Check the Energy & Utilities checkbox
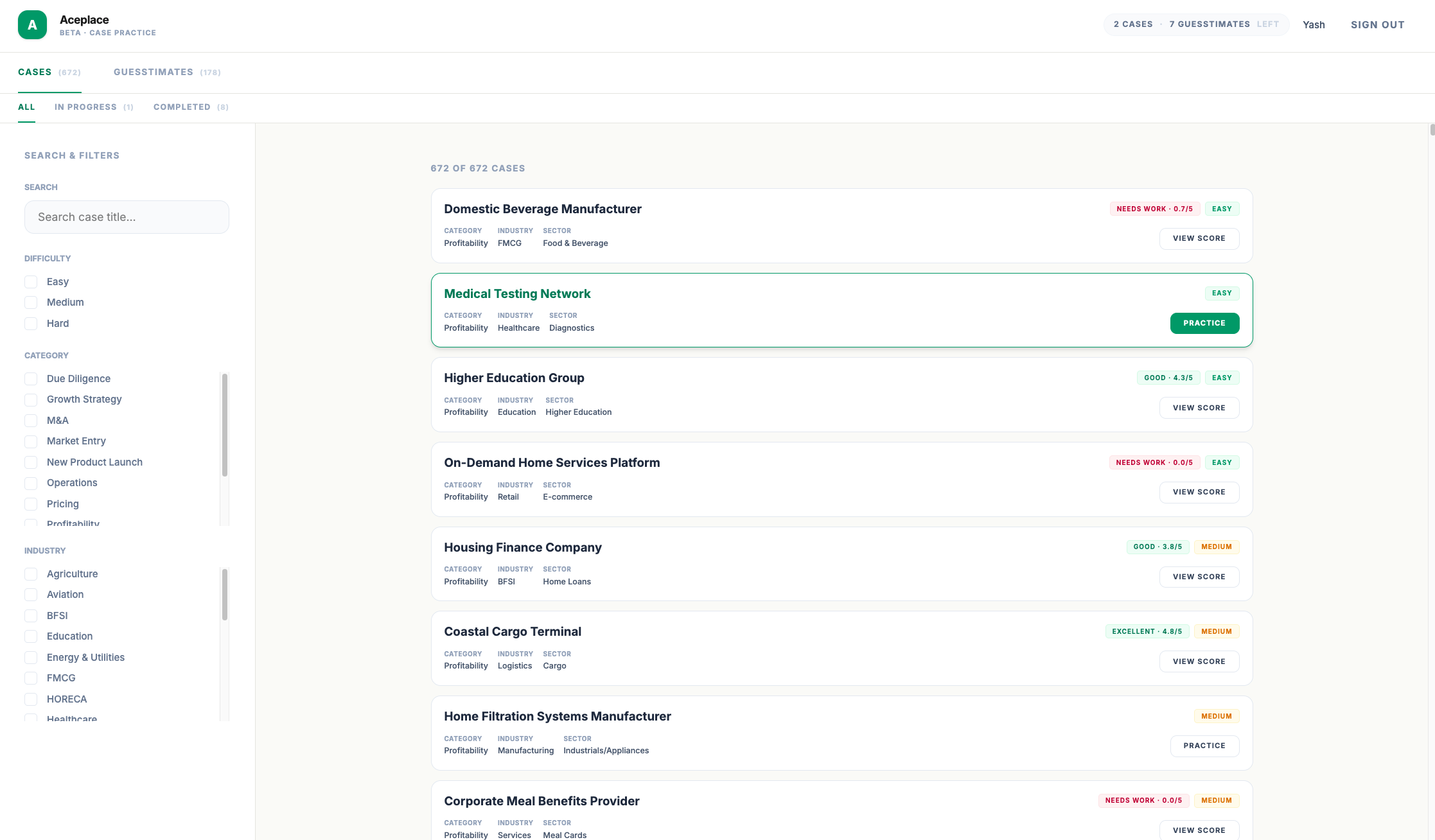 pyautogui.click(x=31, y=658)
